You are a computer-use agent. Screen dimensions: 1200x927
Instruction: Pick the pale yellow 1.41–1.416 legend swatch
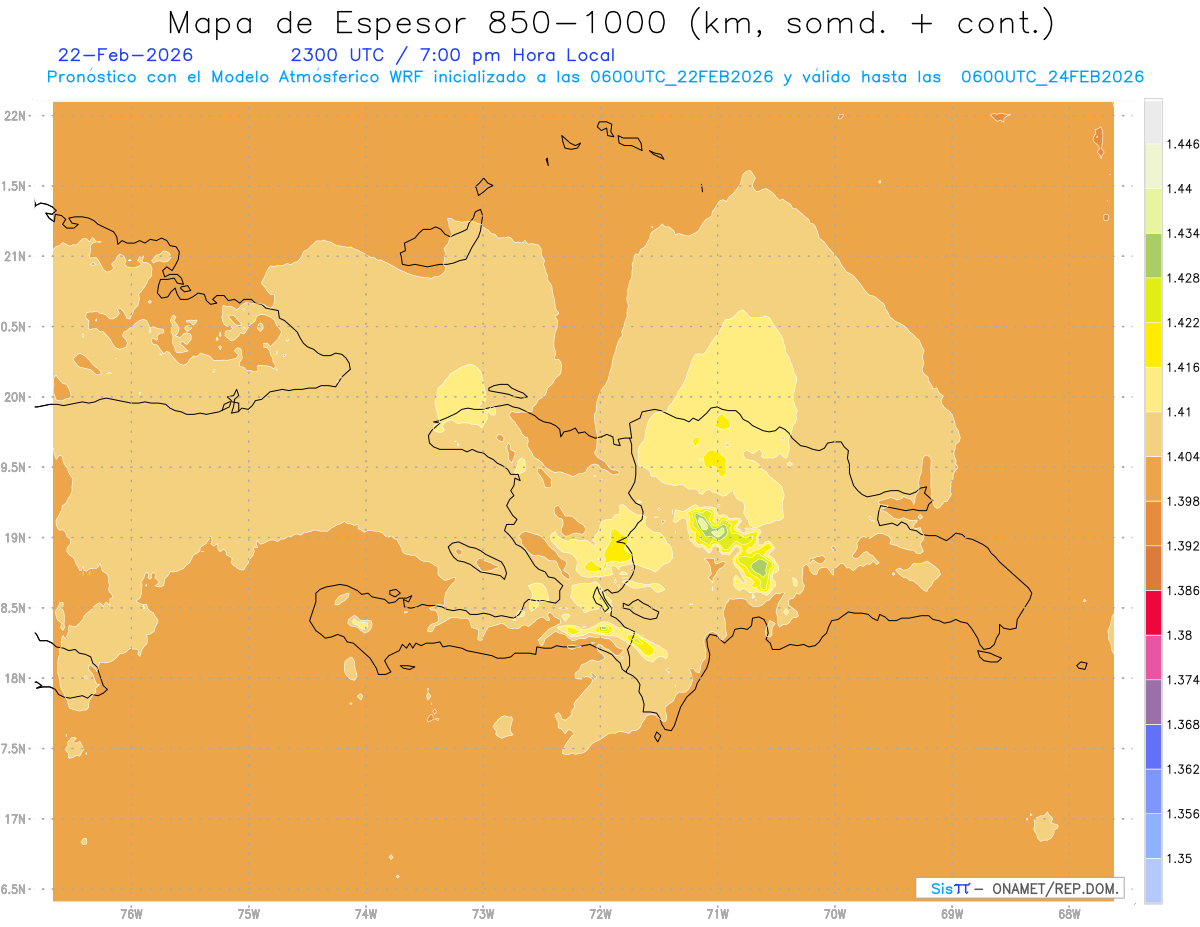tap(1153, 389)
